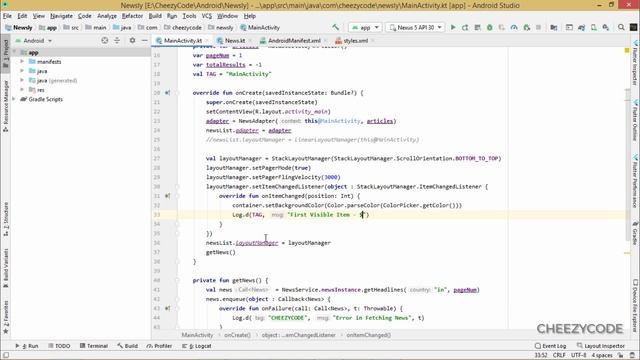Open the Profiler tool window
The image size is (640, 360).
click(x=159, y=346)
